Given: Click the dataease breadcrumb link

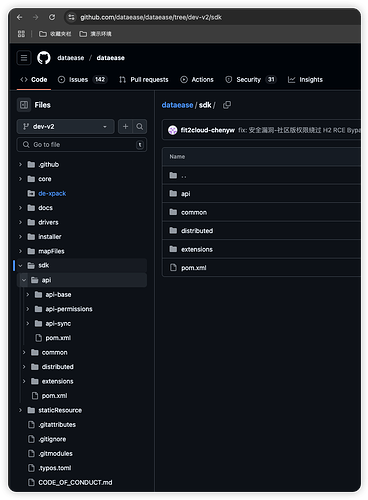Looking at the screenshot, I should tap(177, 105).
